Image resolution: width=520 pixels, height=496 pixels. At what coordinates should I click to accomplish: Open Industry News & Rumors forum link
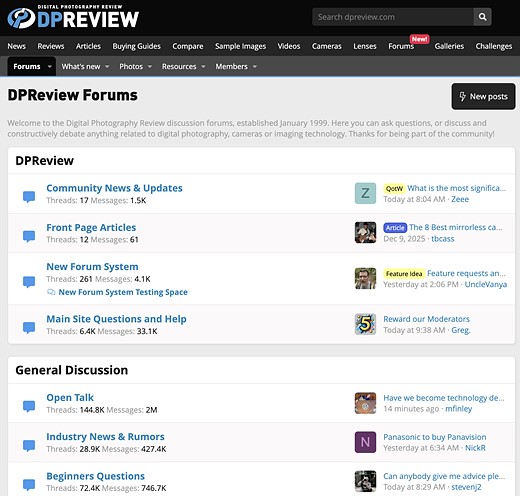(x=105, y=437)
